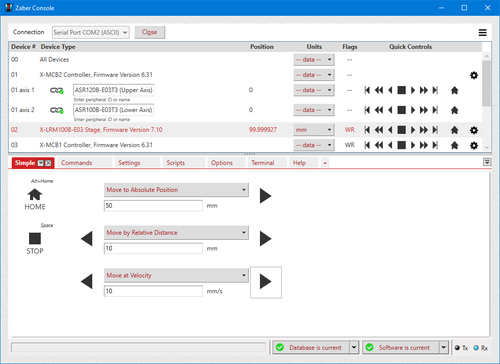Click the left arrow for Move at Velocity

coord(87,282)
